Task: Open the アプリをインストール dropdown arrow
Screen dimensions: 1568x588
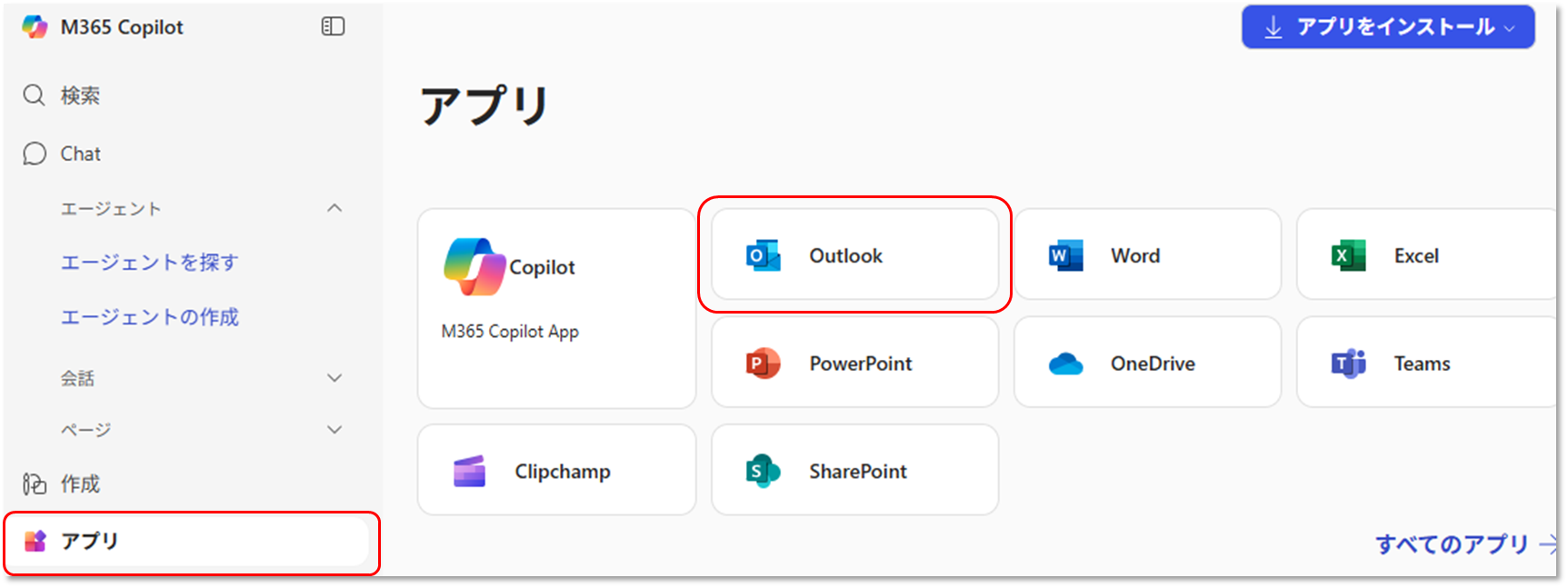Action: click(1510, 29)
